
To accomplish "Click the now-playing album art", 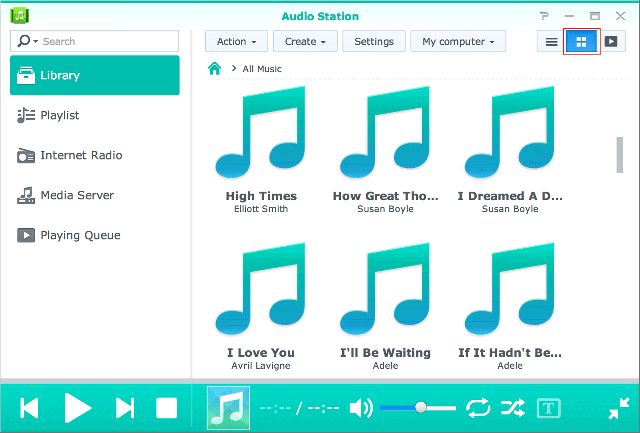I will (x=229, y=408).
